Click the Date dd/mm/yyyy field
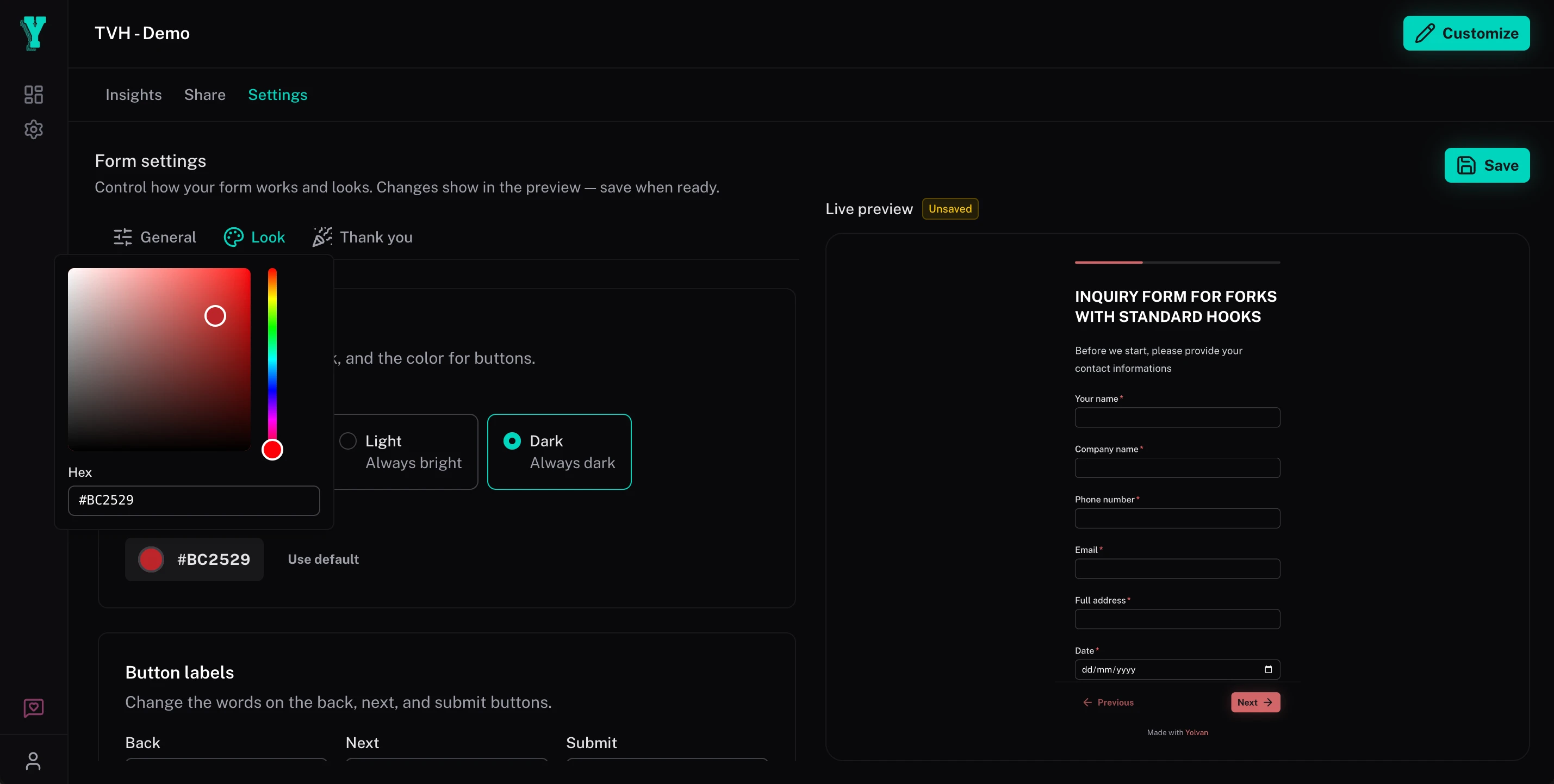Viewport: 1554px width, 784px height. click(x=1177, y=669)
